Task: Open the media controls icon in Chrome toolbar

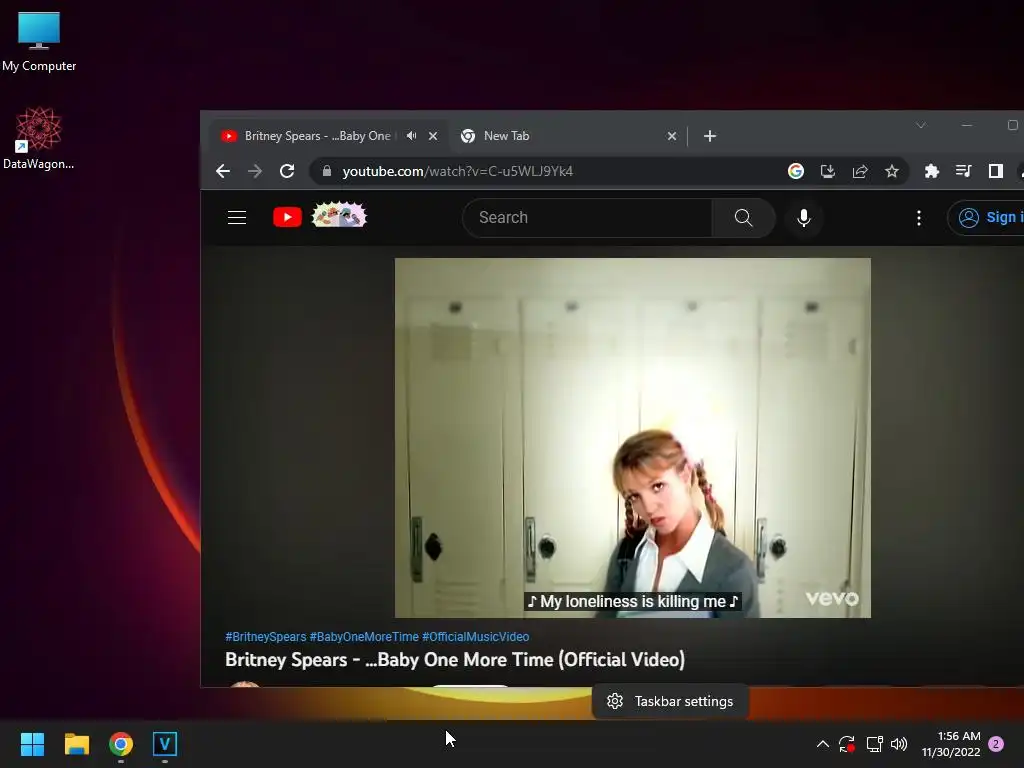Action: (x=963, y=171)
